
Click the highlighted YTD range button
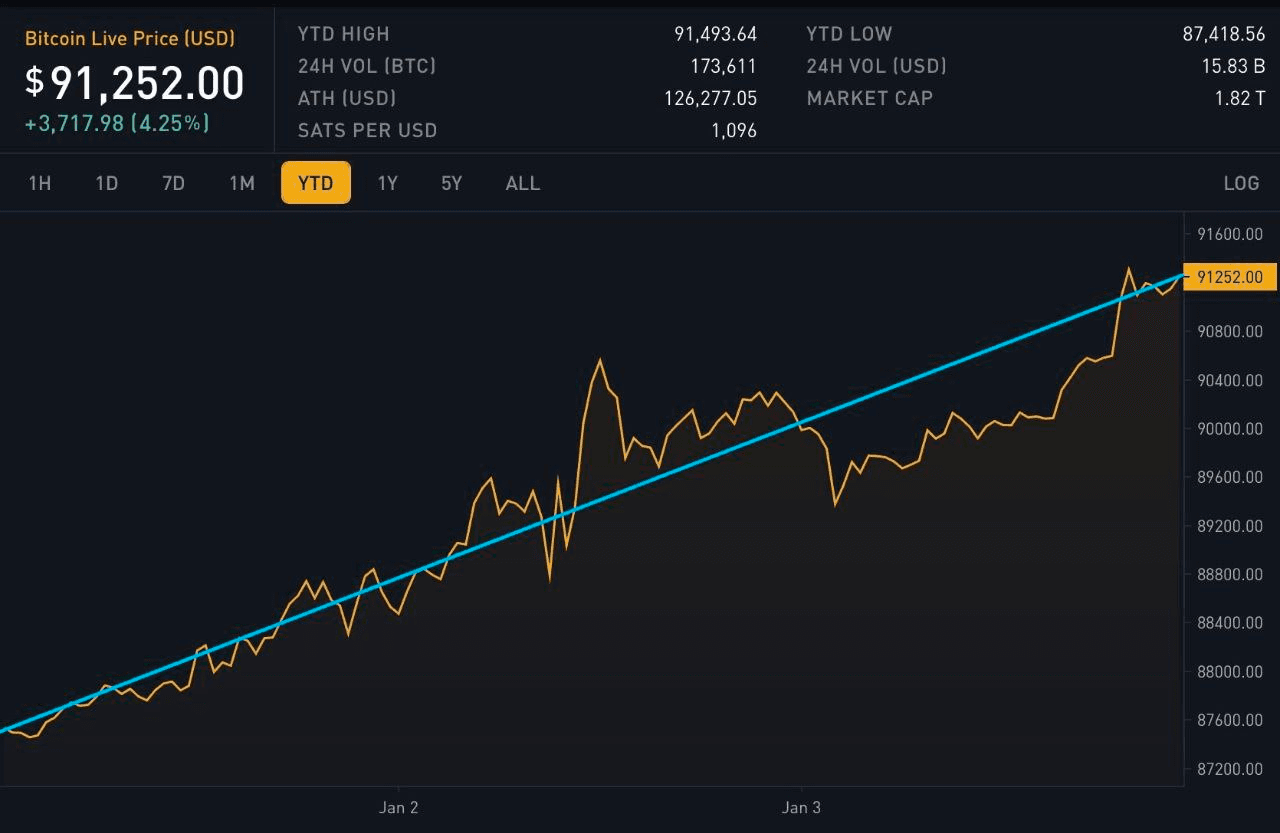coord(316,183)
